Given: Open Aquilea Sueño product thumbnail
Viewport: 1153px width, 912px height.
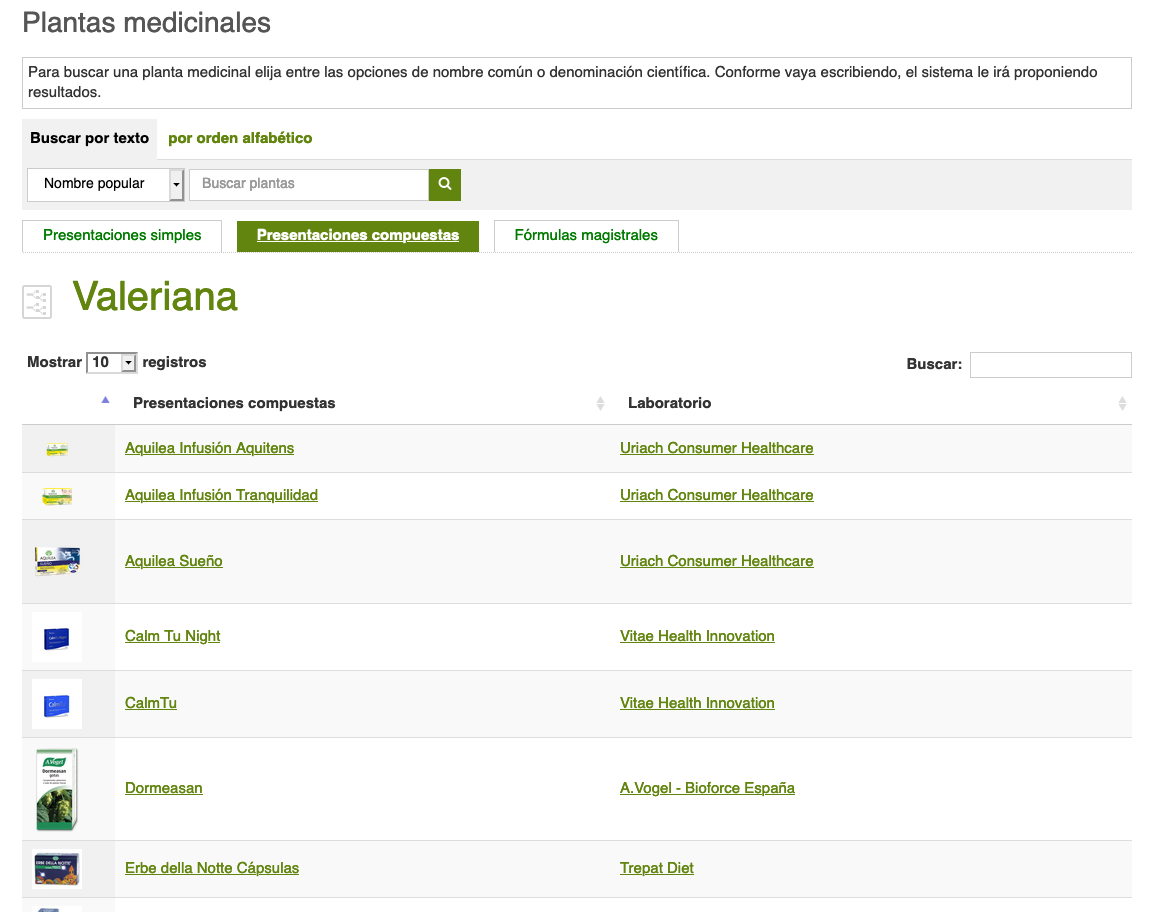Looking at the screenshot, I should [x=57, y=561].
